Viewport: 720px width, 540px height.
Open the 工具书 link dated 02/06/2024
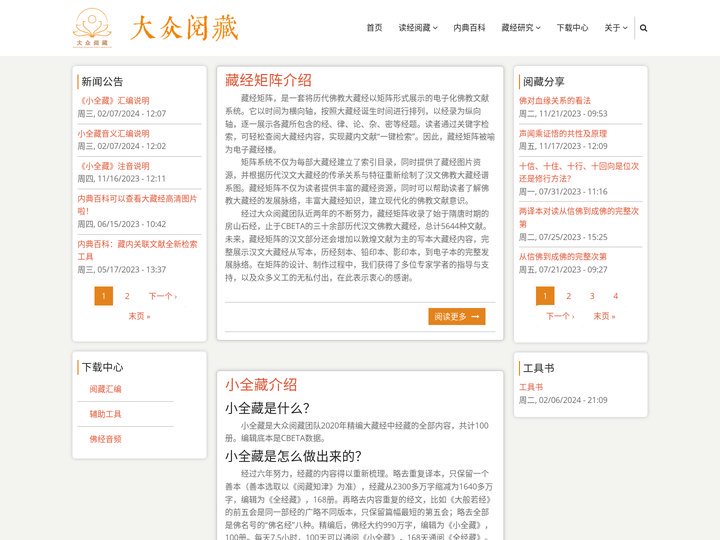[531, 387]
